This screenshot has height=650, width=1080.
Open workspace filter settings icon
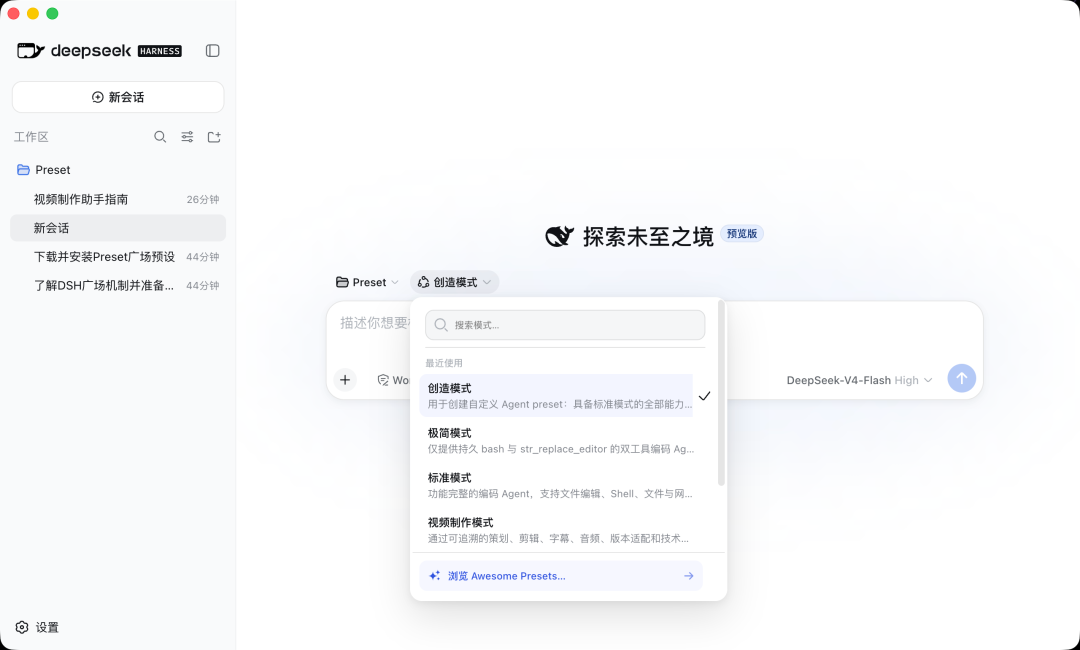click(x=187, y=137)
